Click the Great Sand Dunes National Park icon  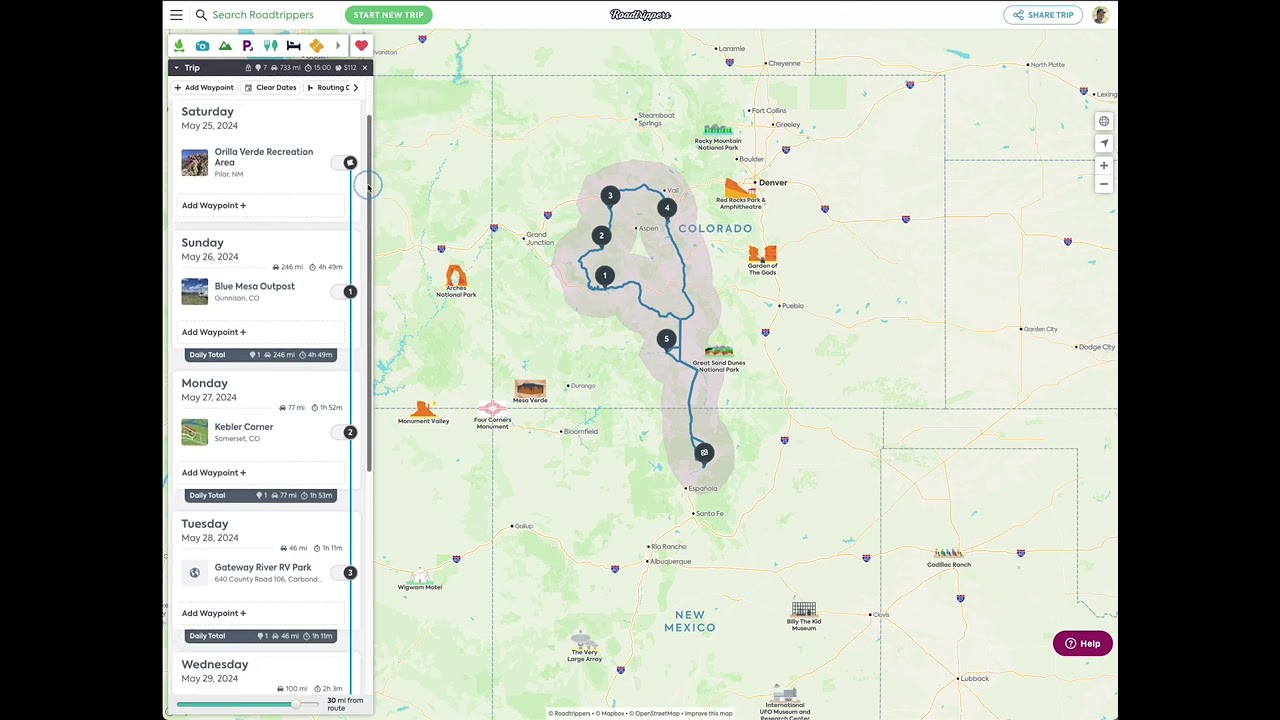(x=719, y=351)
